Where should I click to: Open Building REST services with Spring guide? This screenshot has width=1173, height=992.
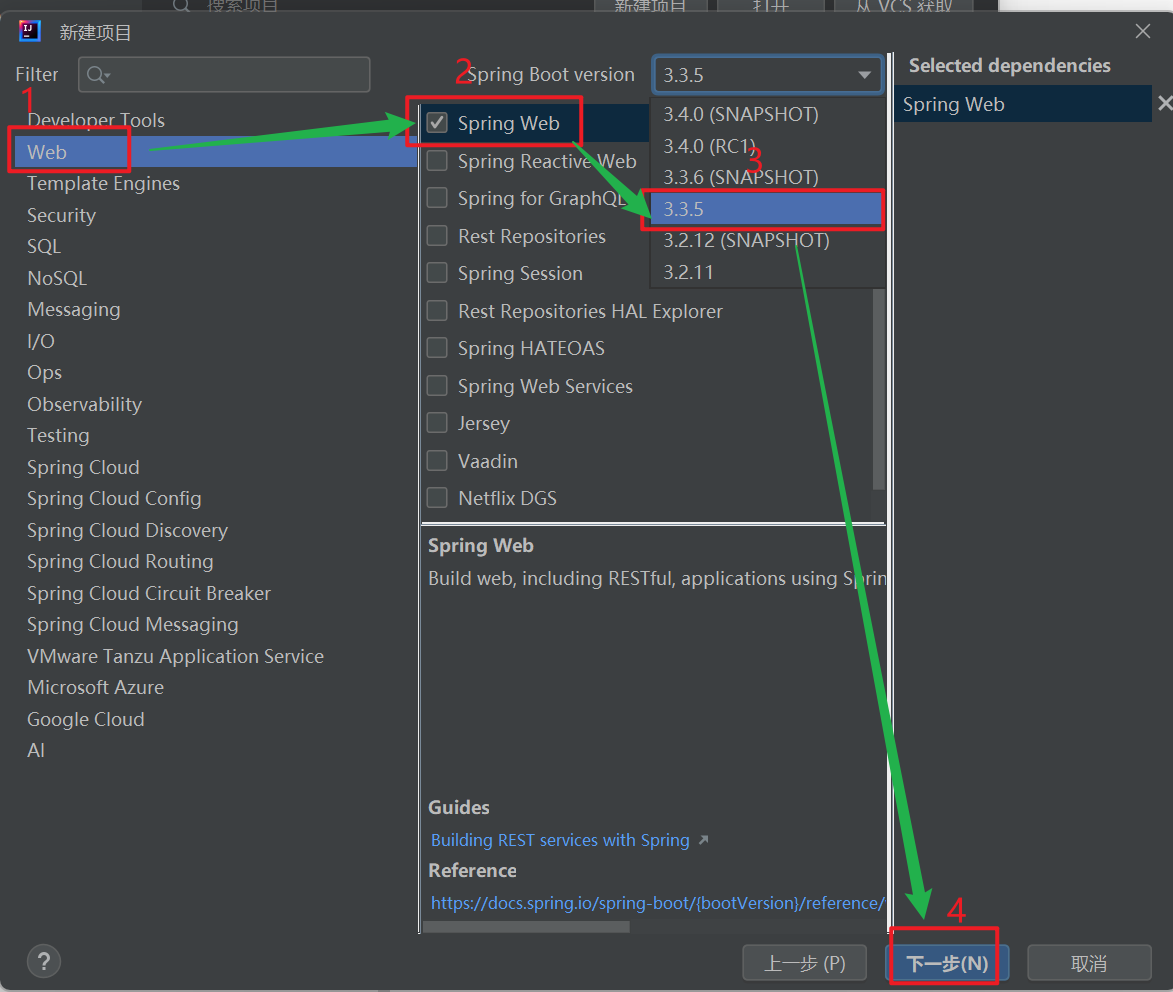[x=560, y=840]
